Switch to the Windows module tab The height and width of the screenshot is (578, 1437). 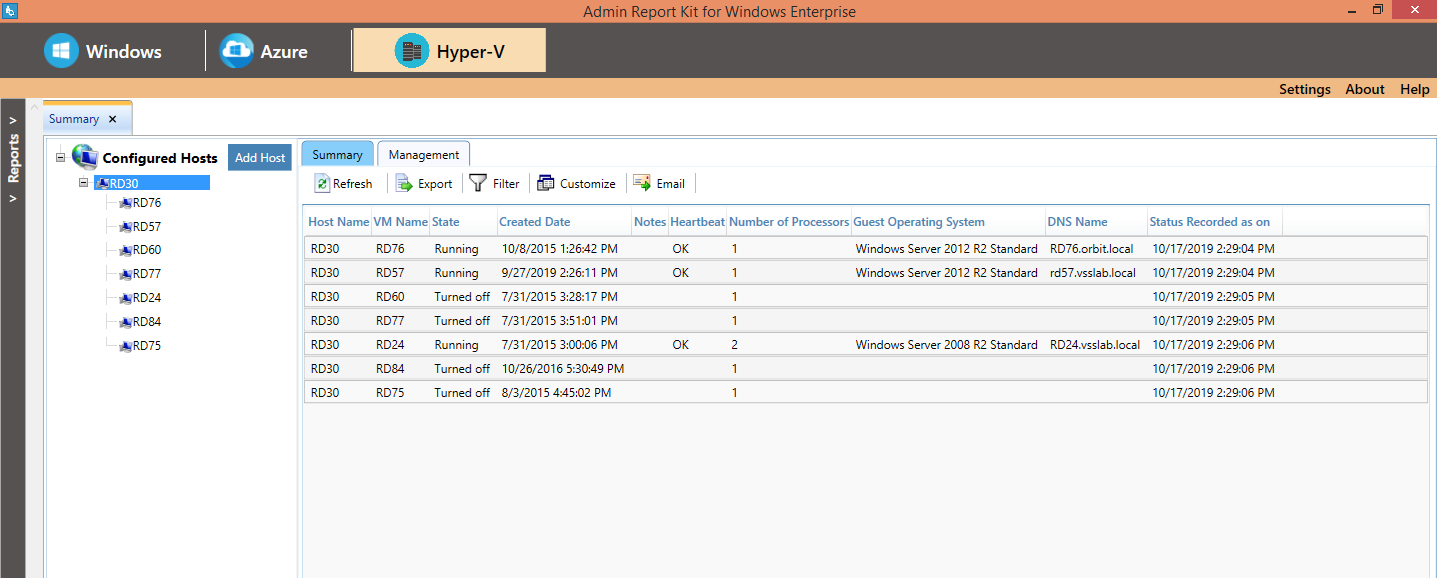[x=103, y=51]
